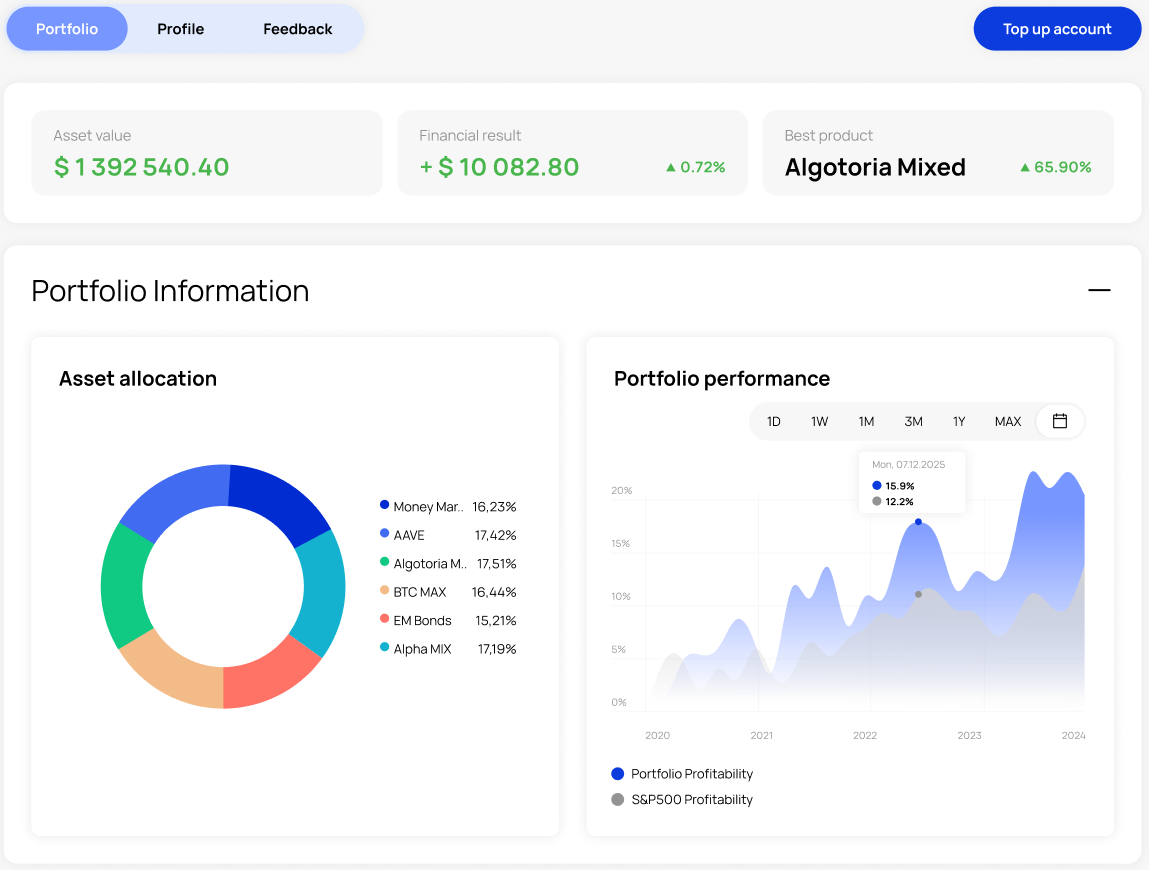The image size is (1149, 870).
Task: Set chart range to 3M
Action: tap(913, 422)
